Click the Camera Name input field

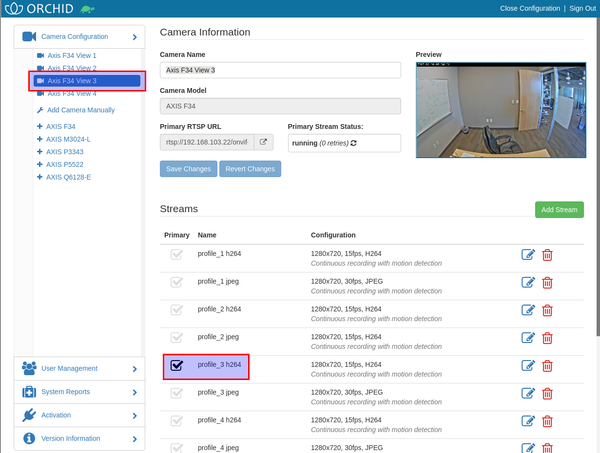[280, 70]
